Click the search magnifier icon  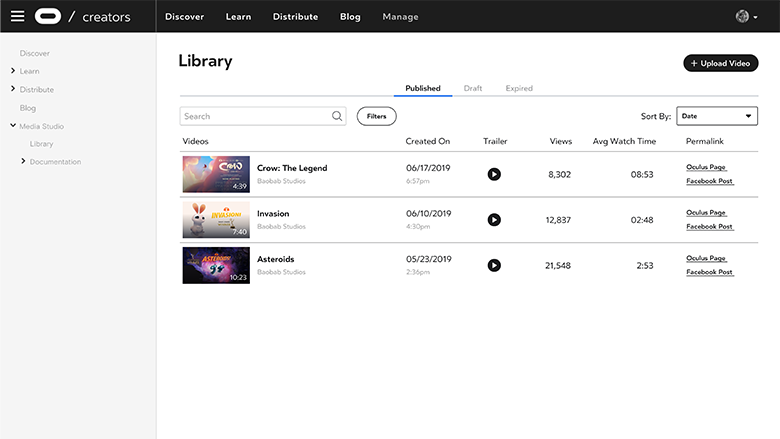pyautogui.click(x=337, y=116)
